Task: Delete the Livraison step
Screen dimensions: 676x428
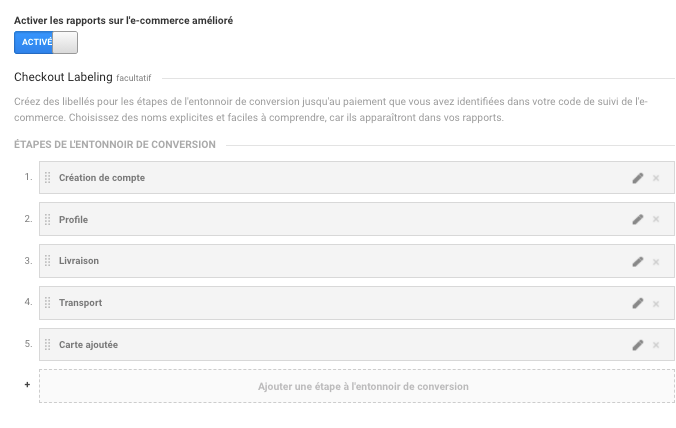Action: point(656,262)
